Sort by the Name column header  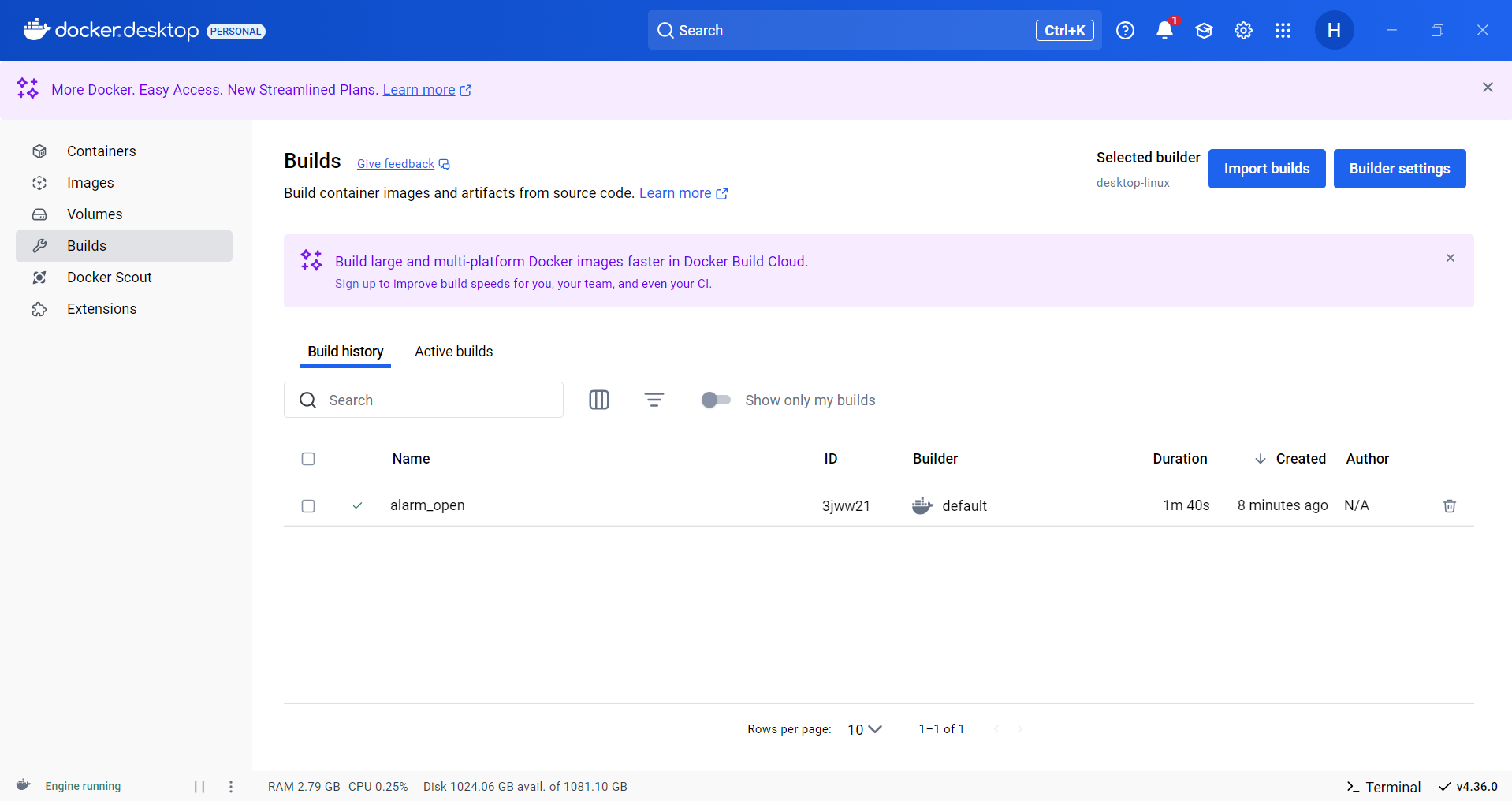pos(411,459)
